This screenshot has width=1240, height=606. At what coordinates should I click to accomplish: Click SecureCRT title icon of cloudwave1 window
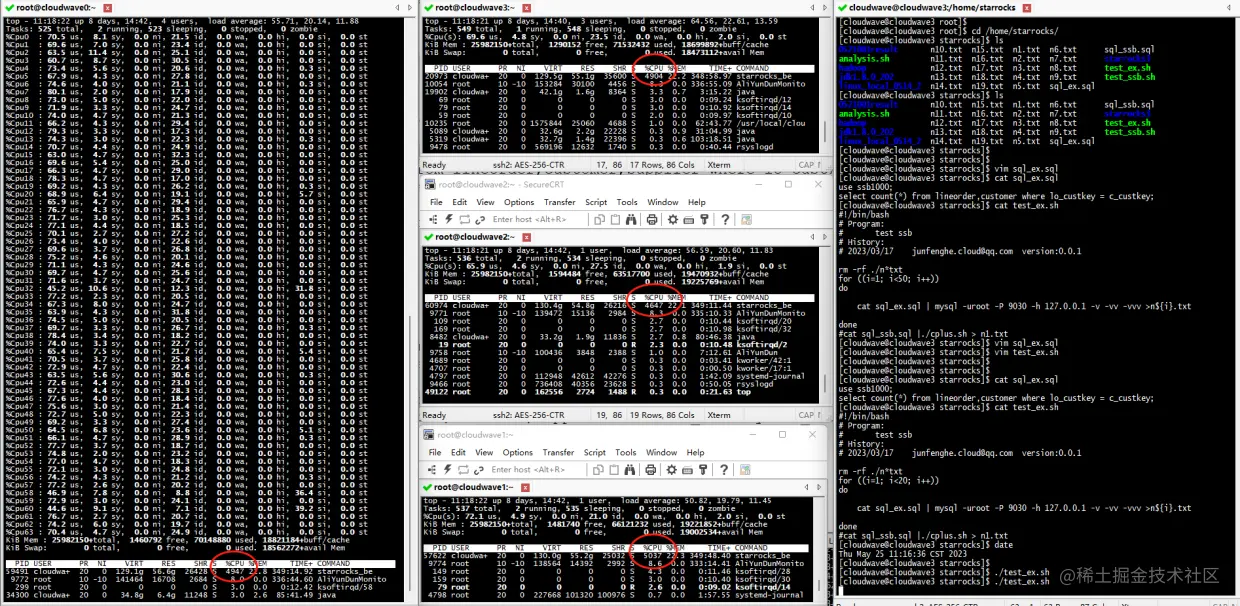click(428, 434)
